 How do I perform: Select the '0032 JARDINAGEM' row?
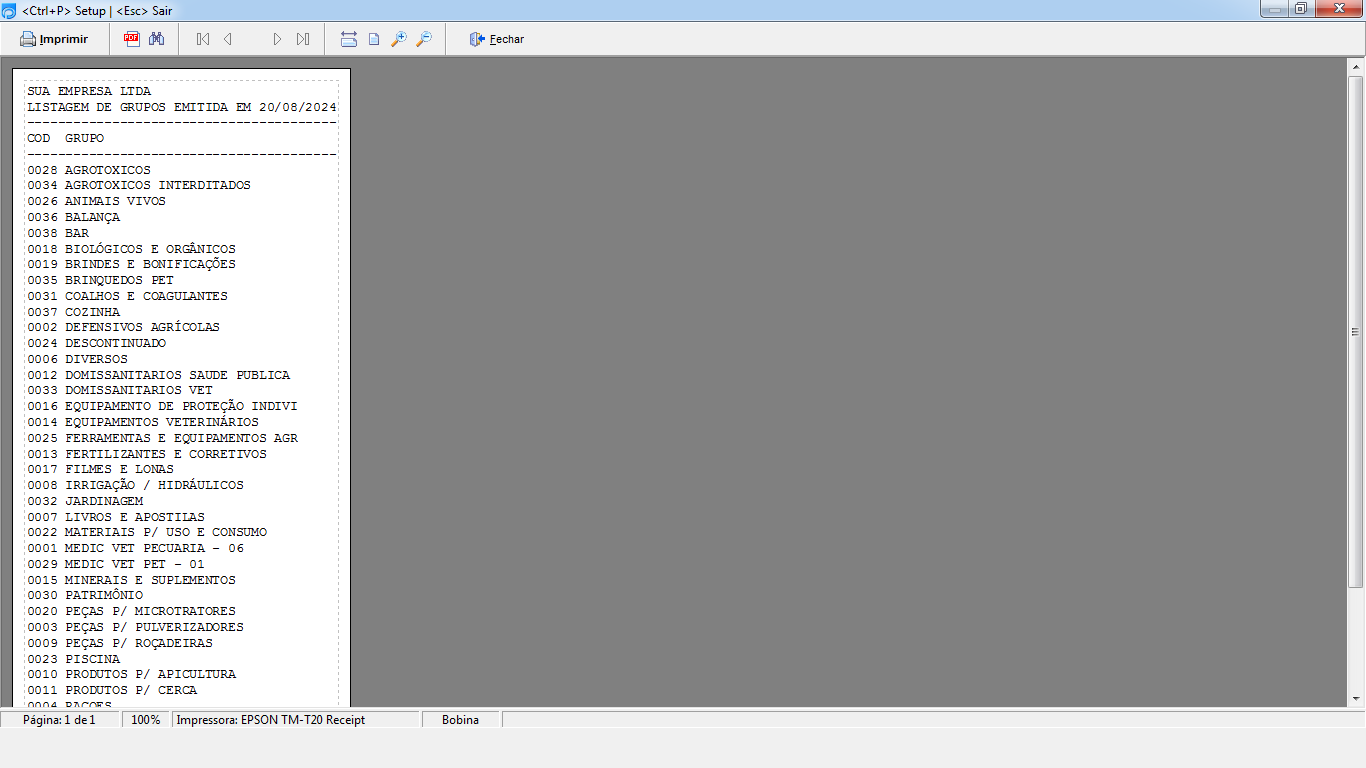(x=86, y=501)
